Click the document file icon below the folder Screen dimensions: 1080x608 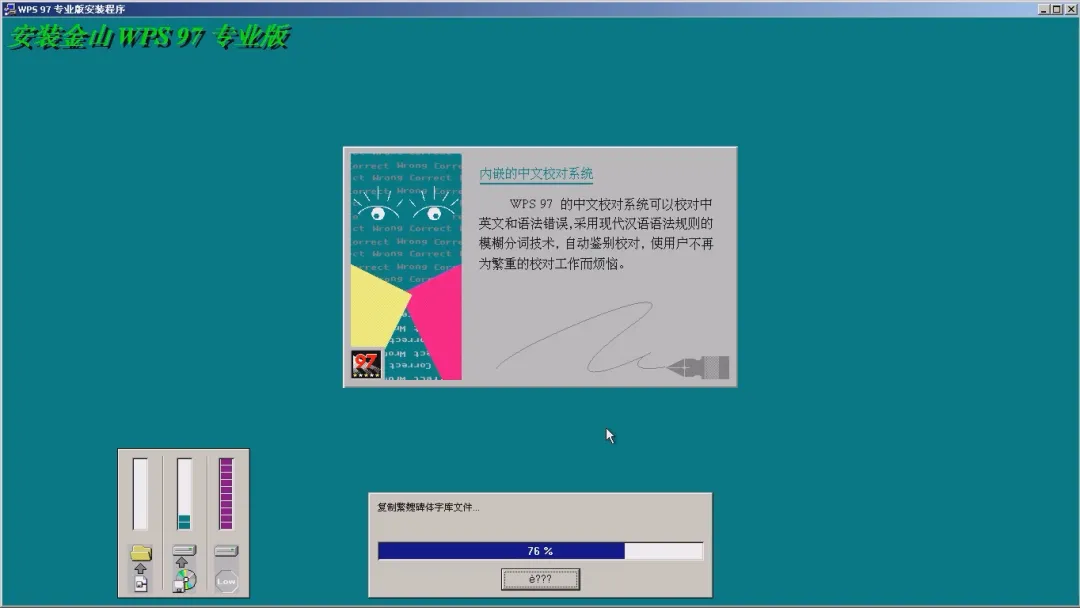[141, 585]
